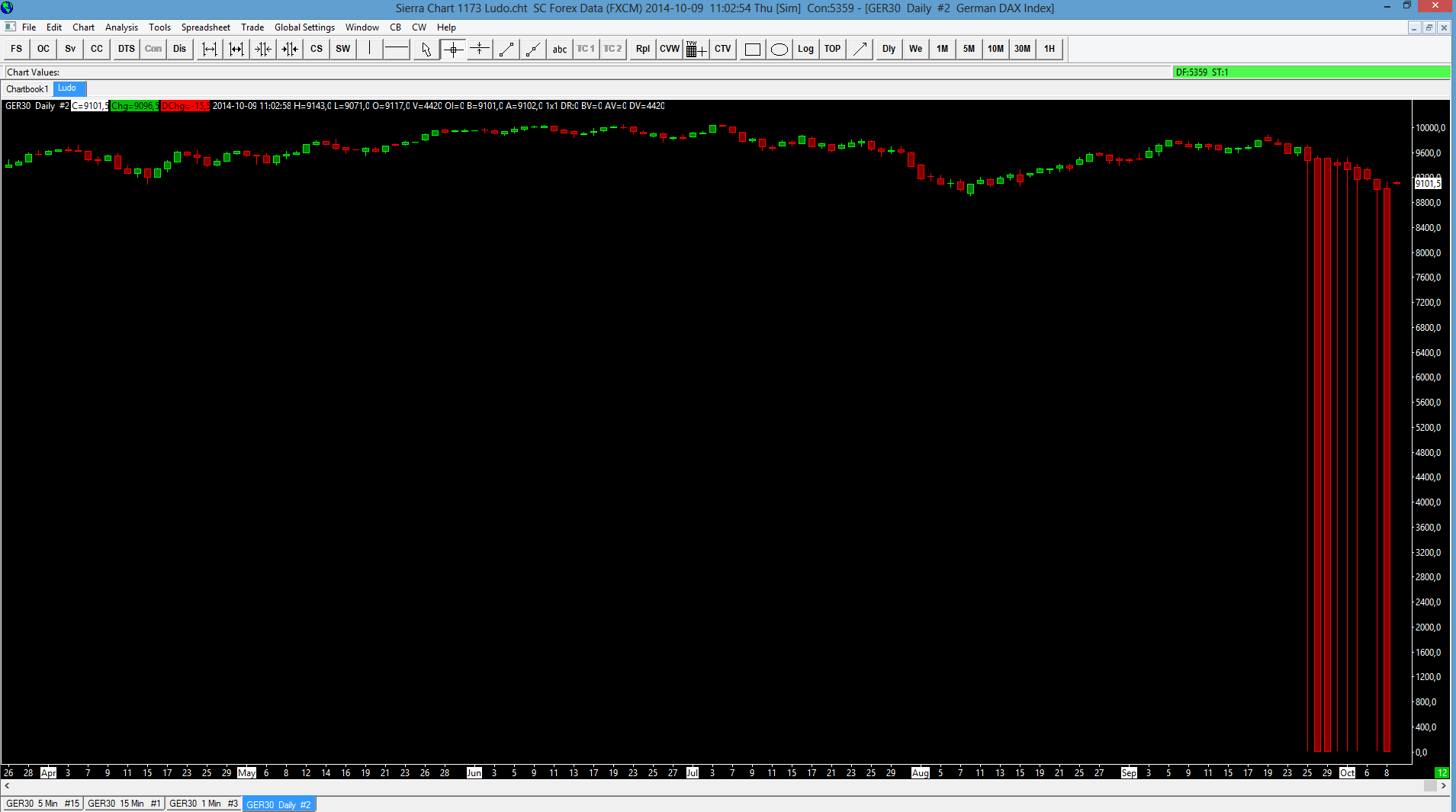Click the filled compress arrows icon
Viewport: 1456px width, 812px height.
click(x=290, y=49)
